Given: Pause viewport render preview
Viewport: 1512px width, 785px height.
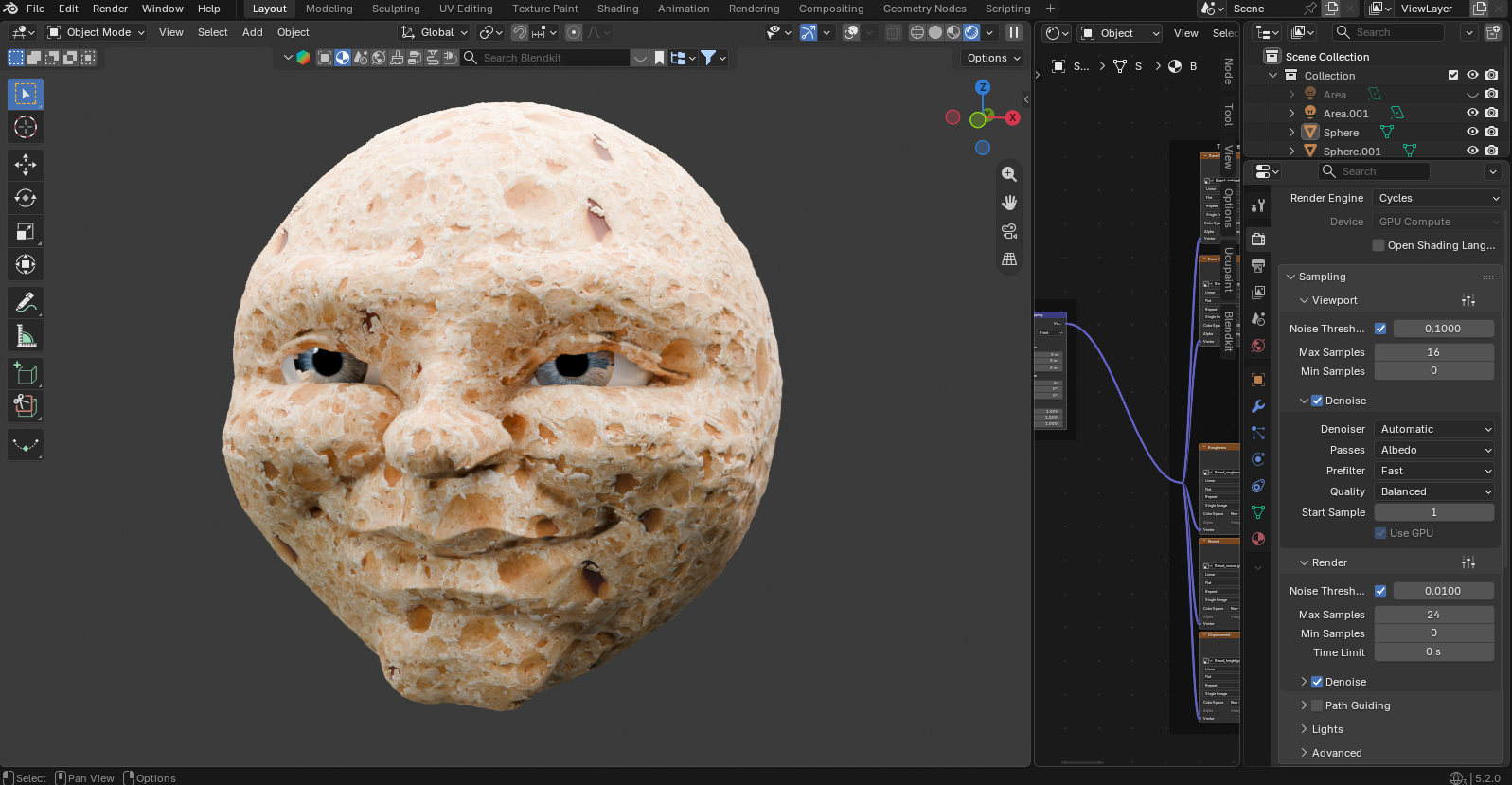Looking at the screenshot, I should (1014, 32).
